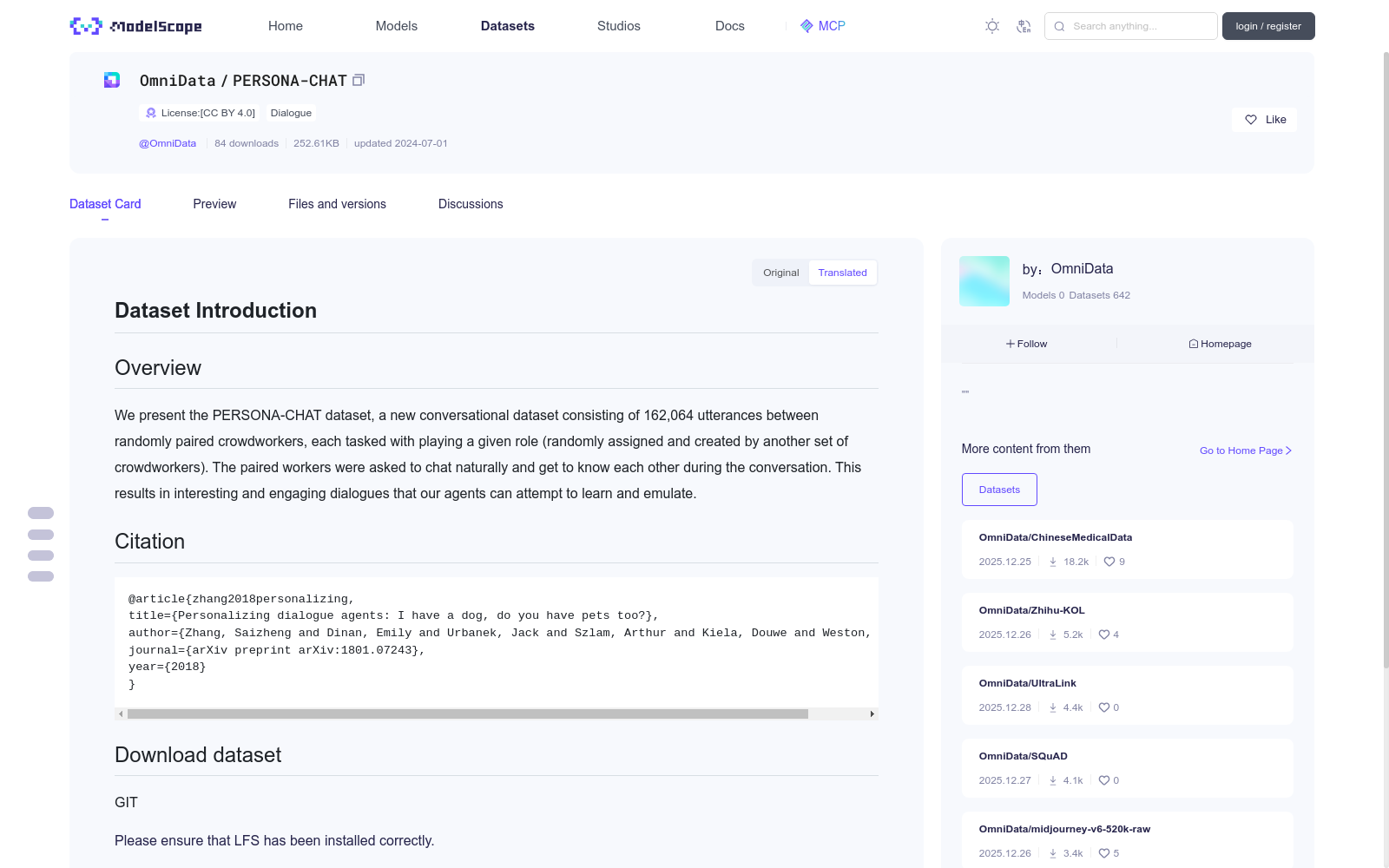Click the page vertical scrollbar
1389x868 pixels.
[x=1386, y=360]
